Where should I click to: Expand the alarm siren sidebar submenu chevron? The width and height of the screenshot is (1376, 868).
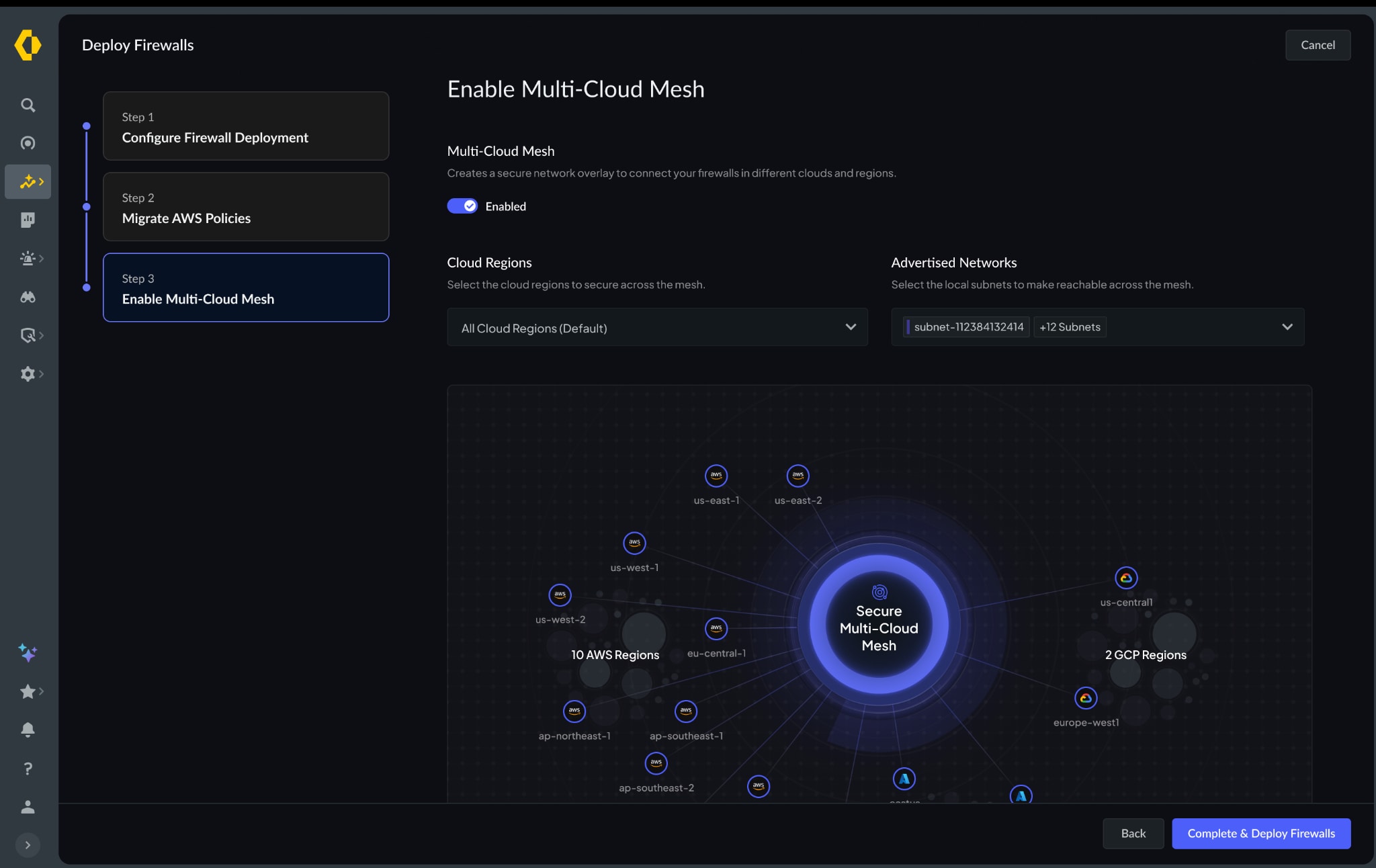pos(42,258)
